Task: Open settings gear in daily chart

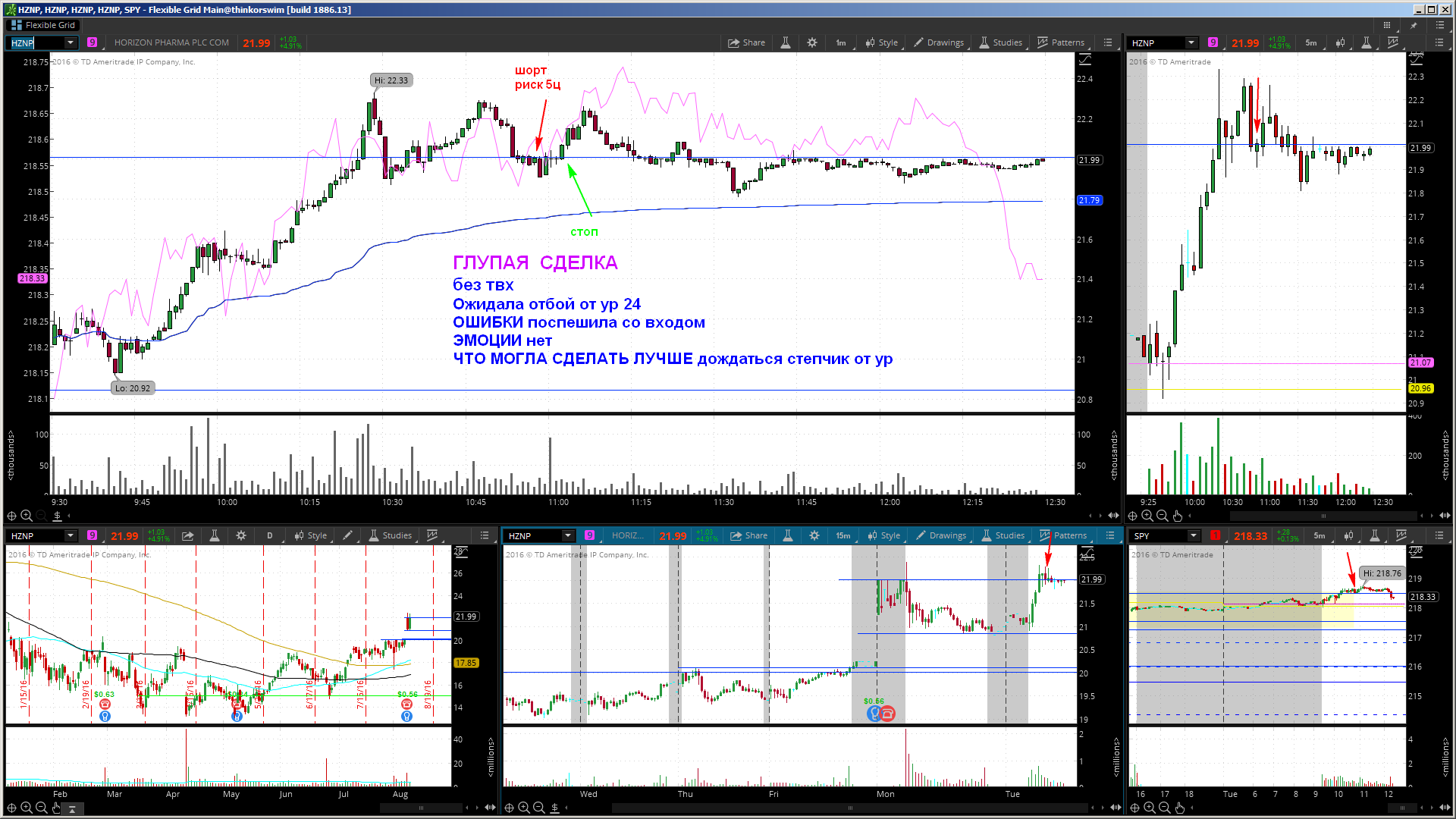Action: point(241,535)
